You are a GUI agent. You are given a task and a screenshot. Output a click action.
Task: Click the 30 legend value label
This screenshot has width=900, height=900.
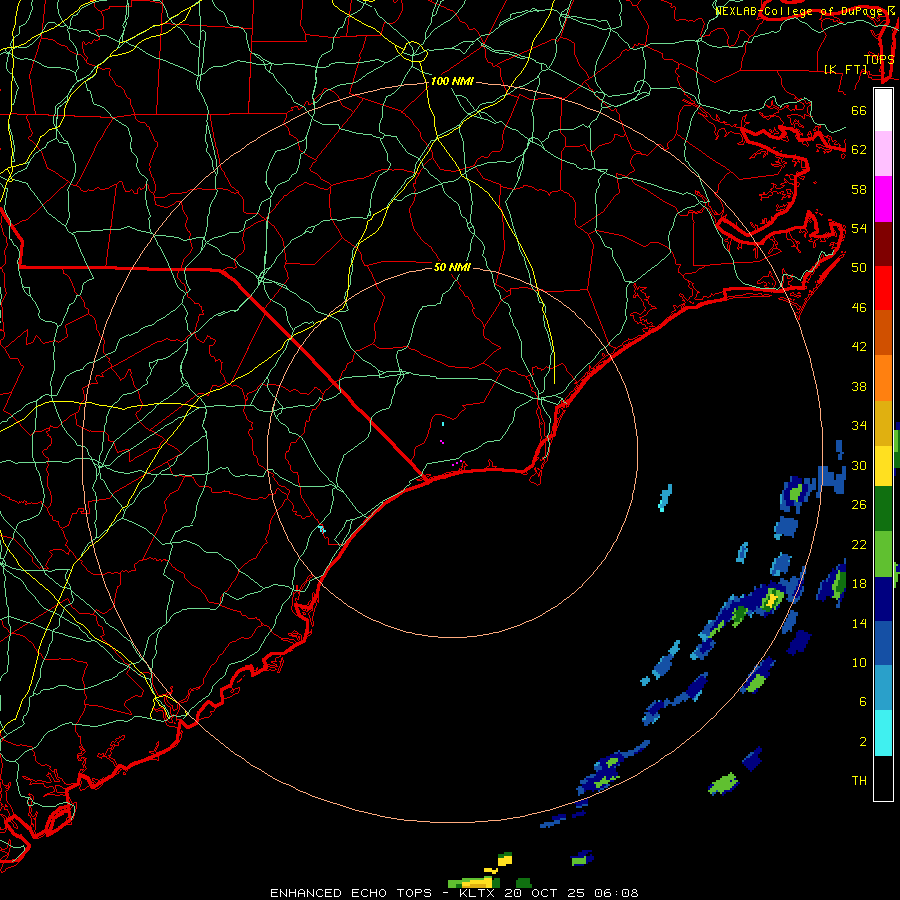pos(859,465)
